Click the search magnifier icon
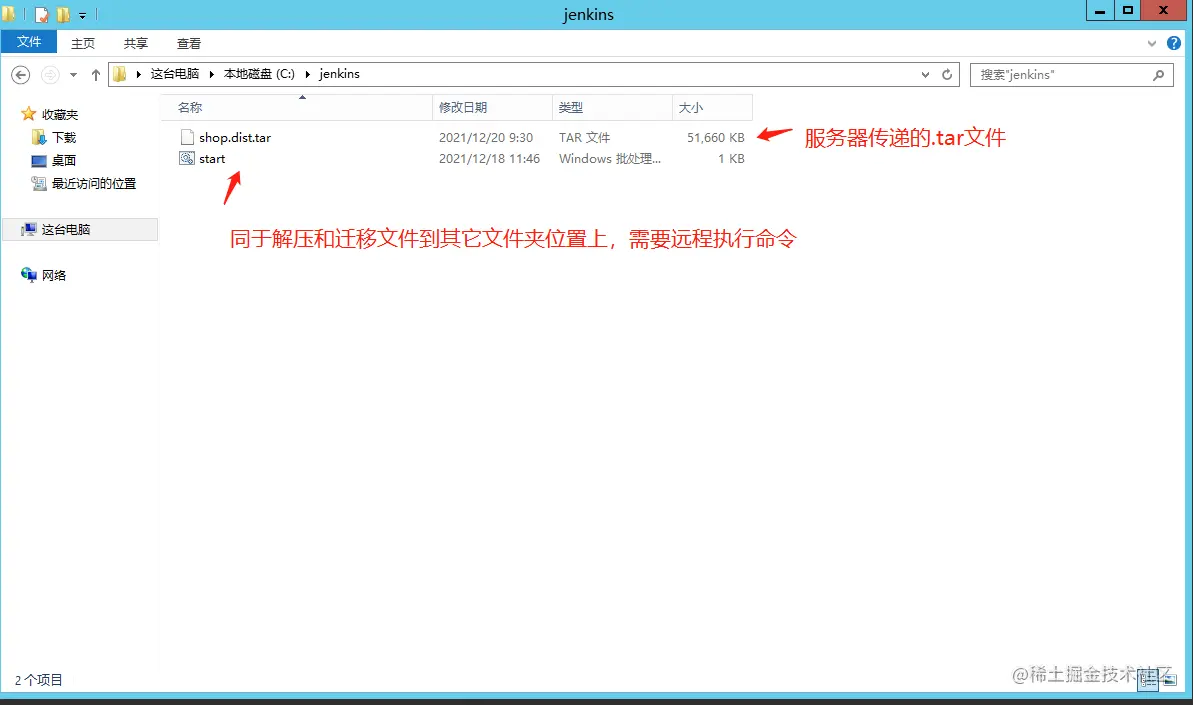Image resolution: width=1193 pixels, height=705 pixels. (1158, 75)
